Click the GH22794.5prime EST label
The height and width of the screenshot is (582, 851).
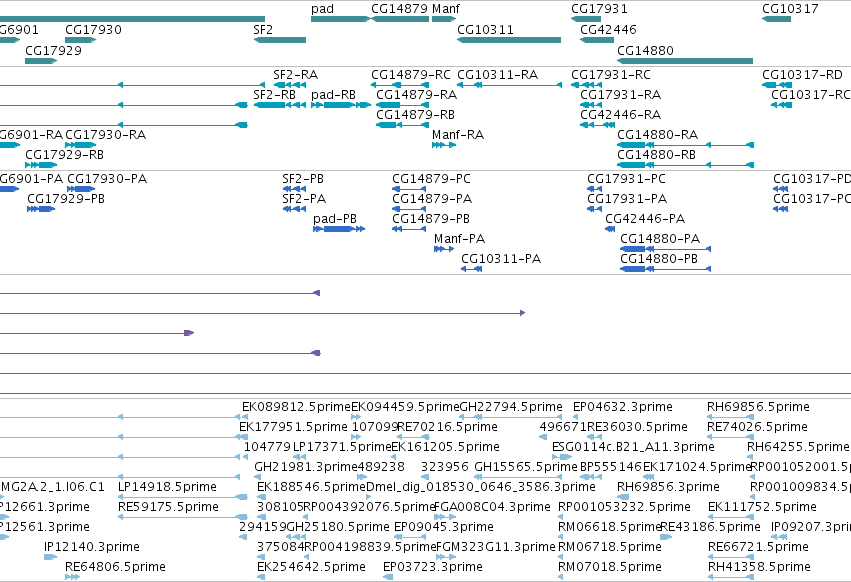511,407
